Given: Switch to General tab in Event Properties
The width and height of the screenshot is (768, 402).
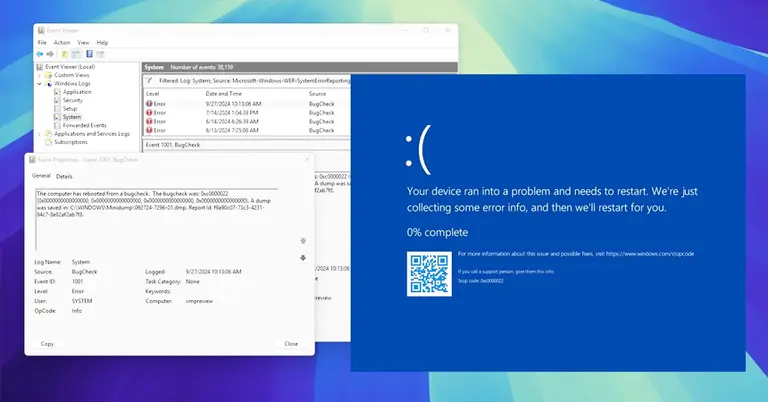Looking at the screenshot, I should point(41,176).
